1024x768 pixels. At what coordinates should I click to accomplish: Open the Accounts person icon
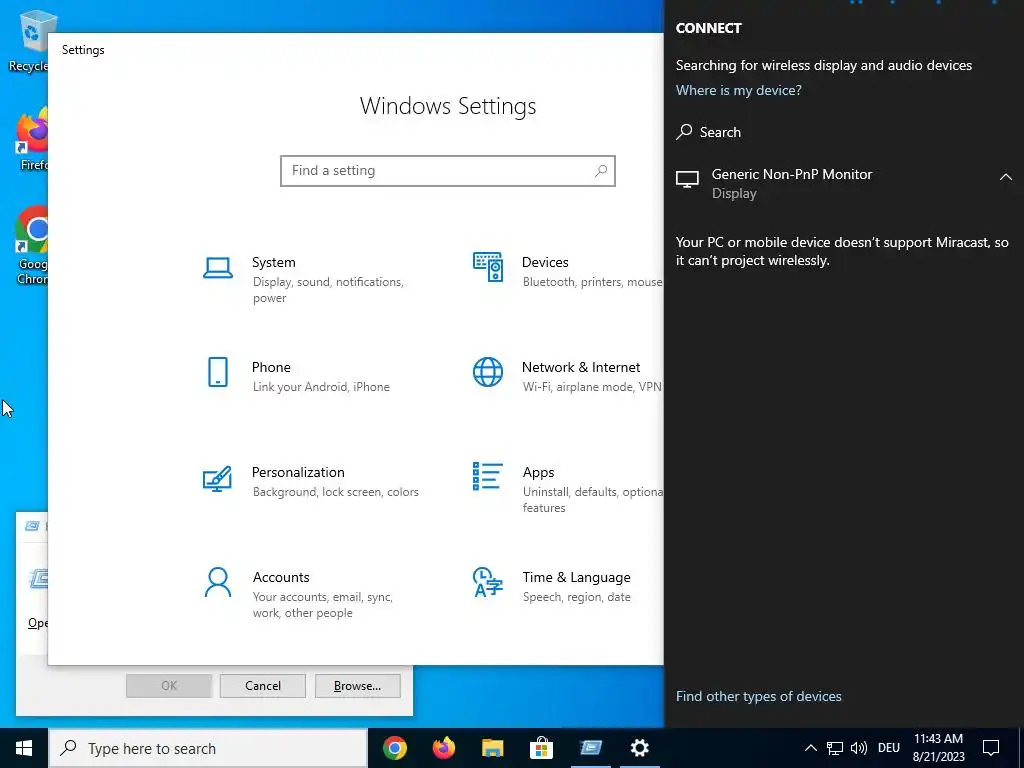tap(217, 582)
